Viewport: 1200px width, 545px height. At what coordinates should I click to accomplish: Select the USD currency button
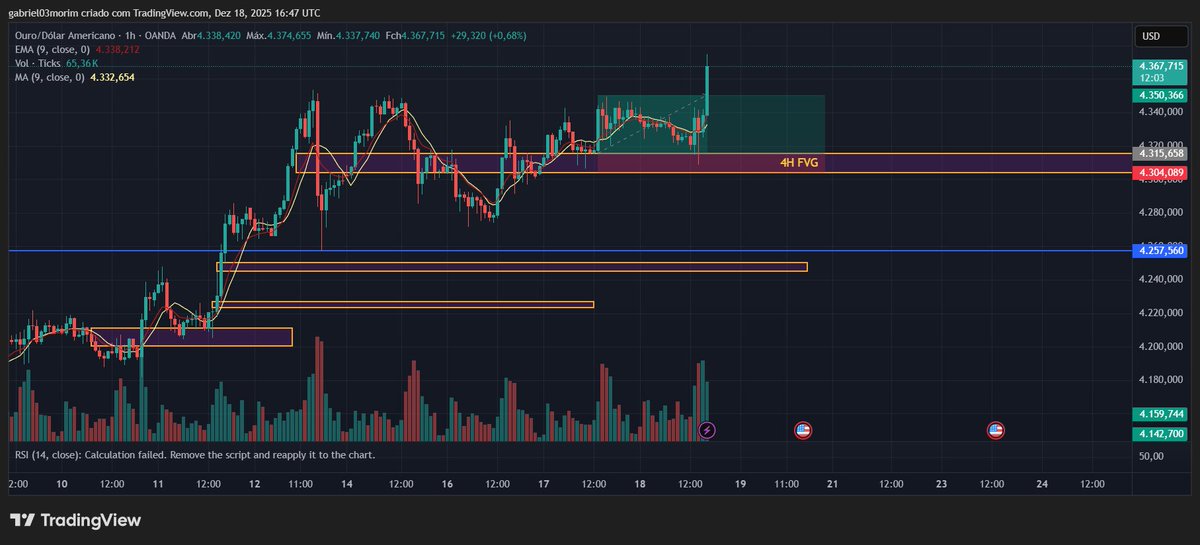point(1151,36)
